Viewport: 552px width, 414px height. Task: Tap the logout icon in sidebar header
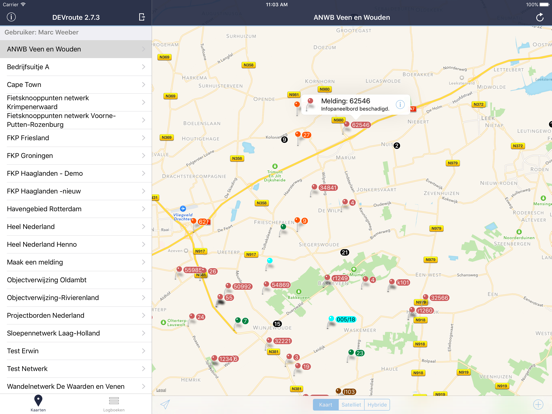[x=142, y=17]
